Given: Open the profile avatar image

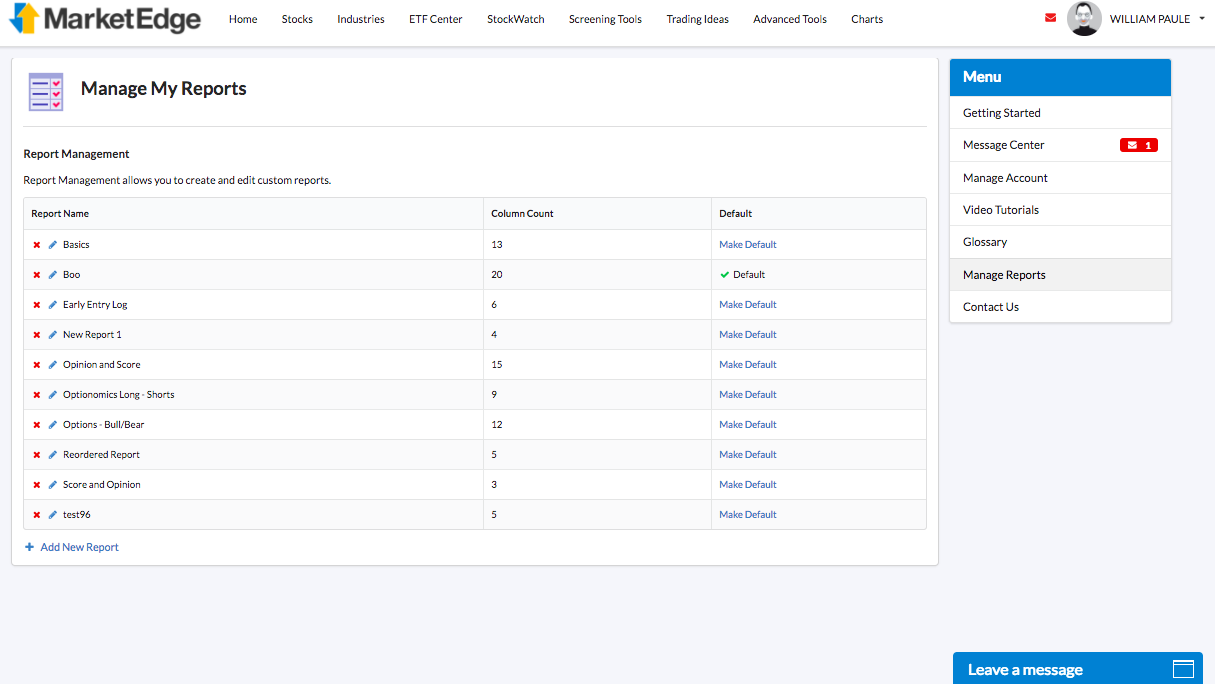Looking at the screenshot, I should click(x=1084, y=18).
